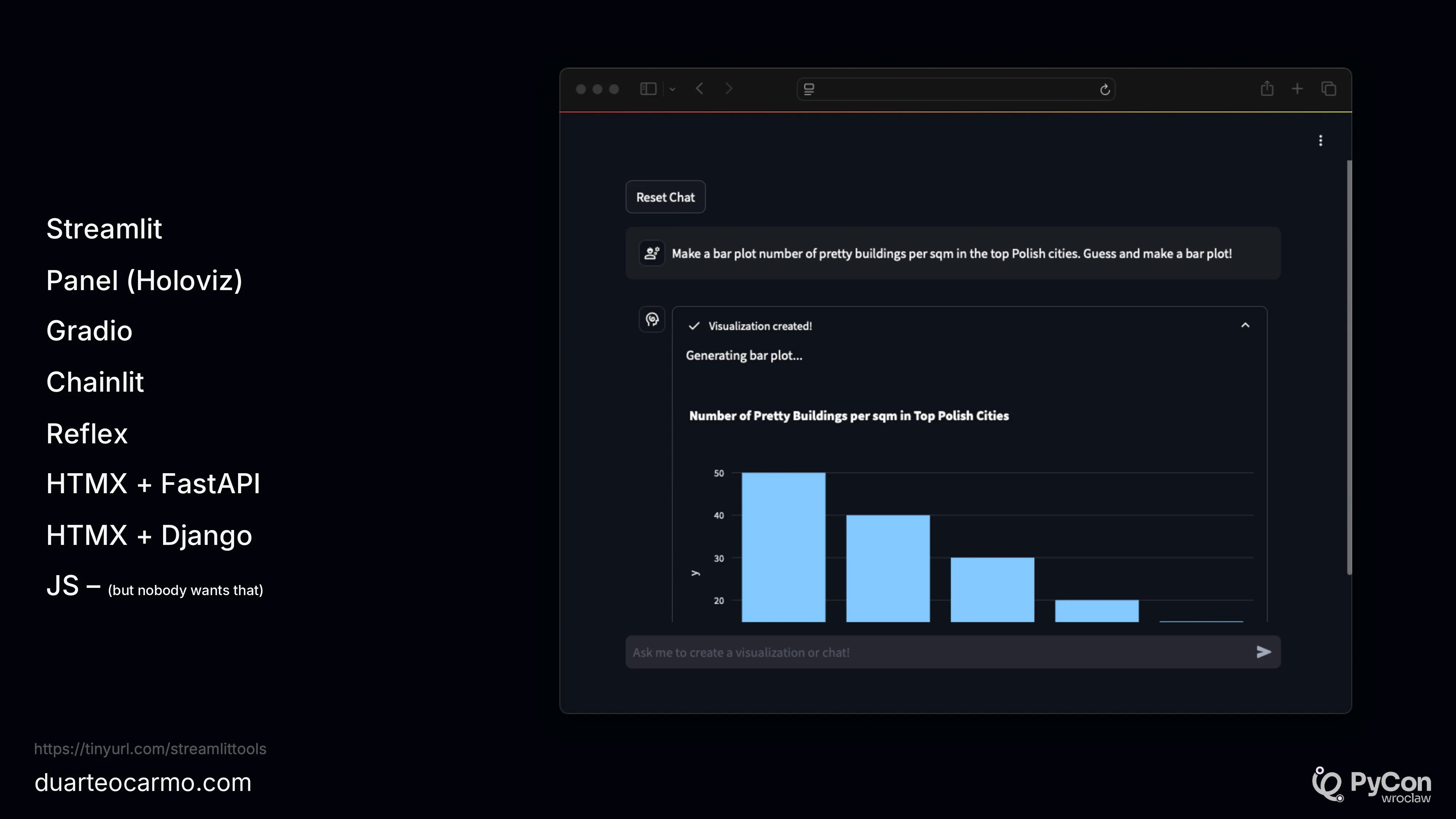This screenshot has height=819, width=1456.
Task: Show the tab overview icon
Action: tap(1328, 89)
